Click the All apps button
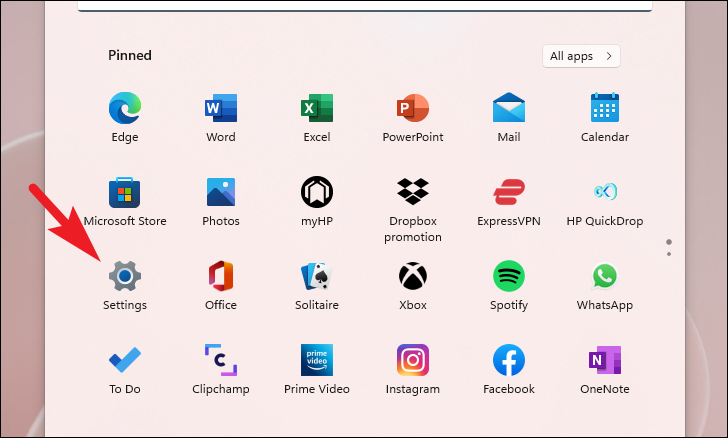The width and height of the screenshot is (728, 438). [x=581, y=56]
